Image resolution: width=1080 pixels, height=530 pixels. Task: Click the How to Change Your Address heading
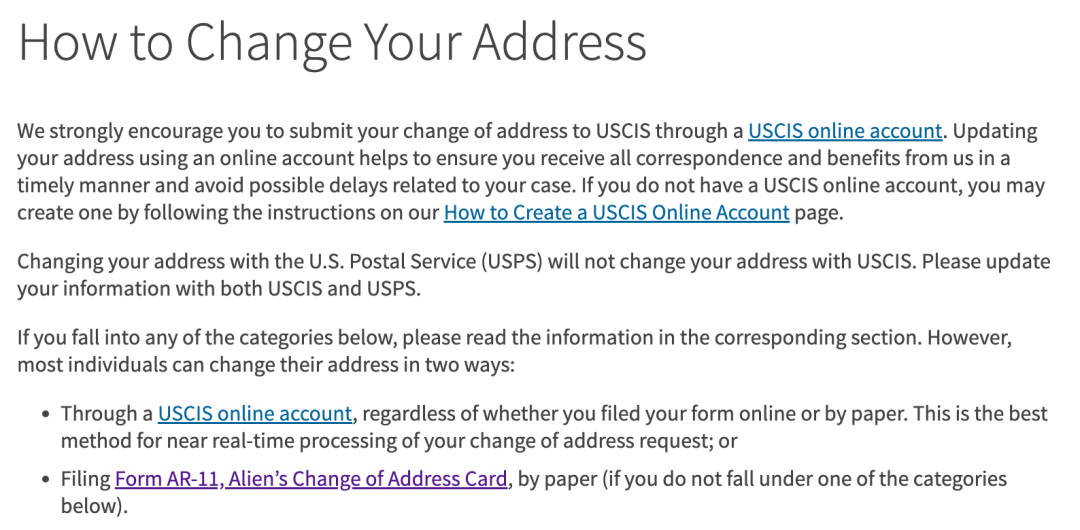pyautogui.click(x=332, y=43)
